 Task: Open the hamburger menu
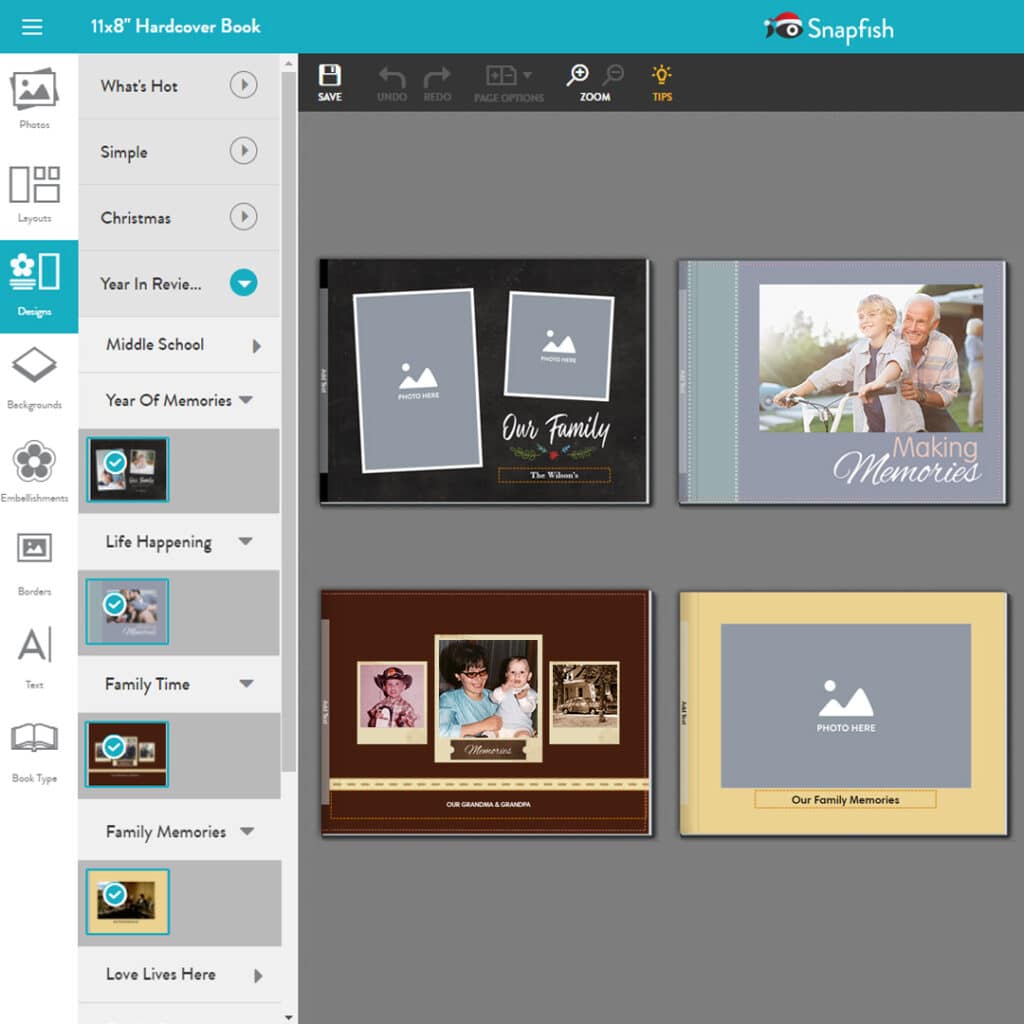tap(33, 27)
